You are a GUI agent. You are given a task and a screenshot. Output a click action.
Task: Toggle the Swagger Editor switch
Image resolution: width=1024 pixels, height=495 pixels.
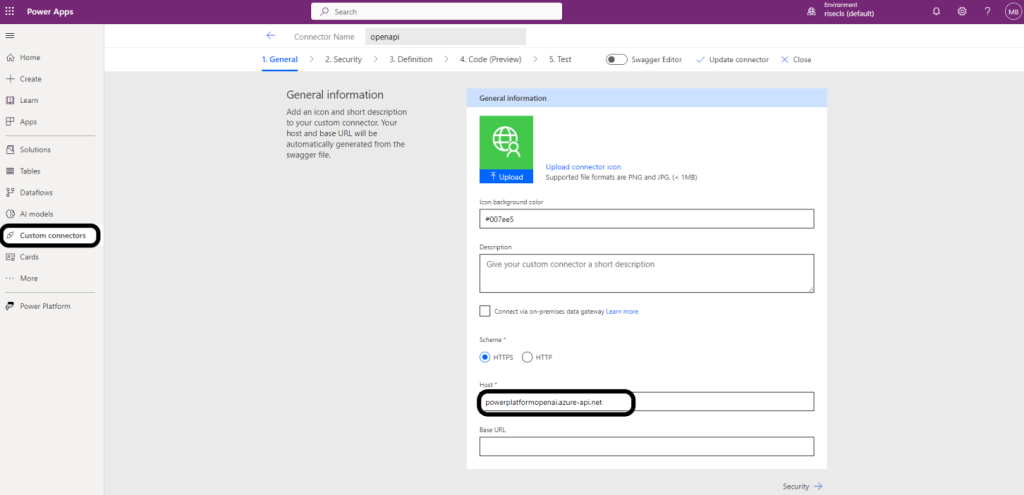click(x=617, y=60)
